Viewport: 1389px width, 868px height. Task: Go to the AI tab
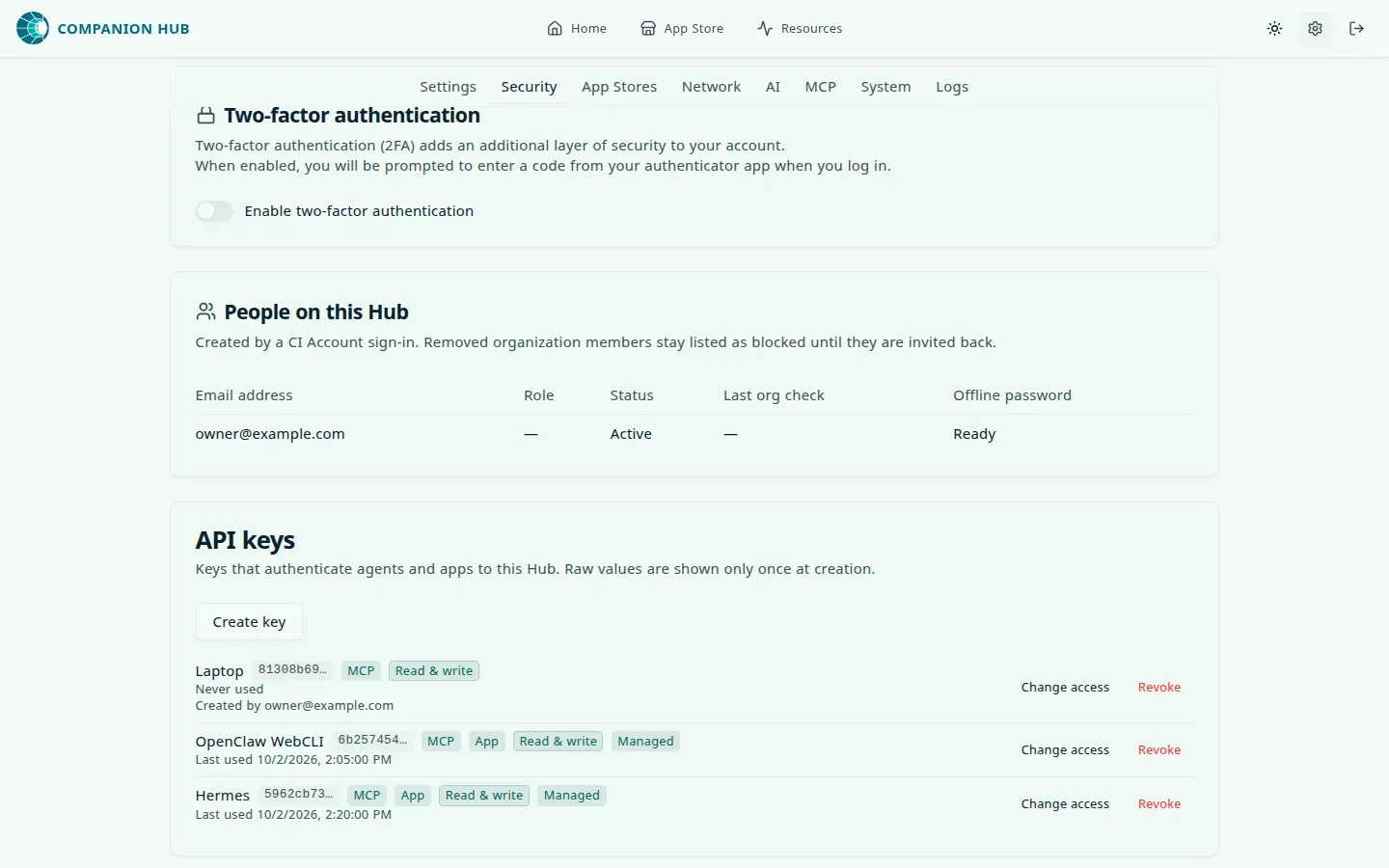[773, 87]
